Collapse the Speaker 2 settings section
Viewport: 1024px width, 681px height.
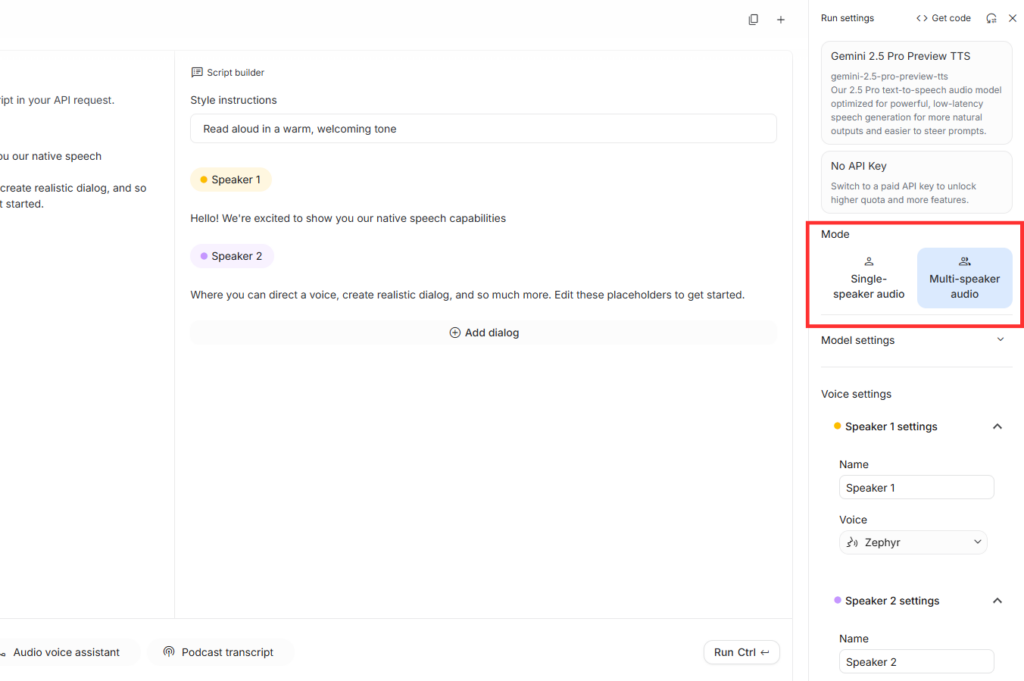coord(997,601)
